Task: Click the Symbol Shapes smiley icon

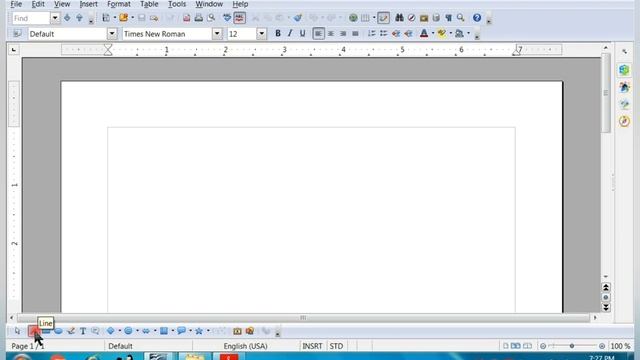Action: 128,331
